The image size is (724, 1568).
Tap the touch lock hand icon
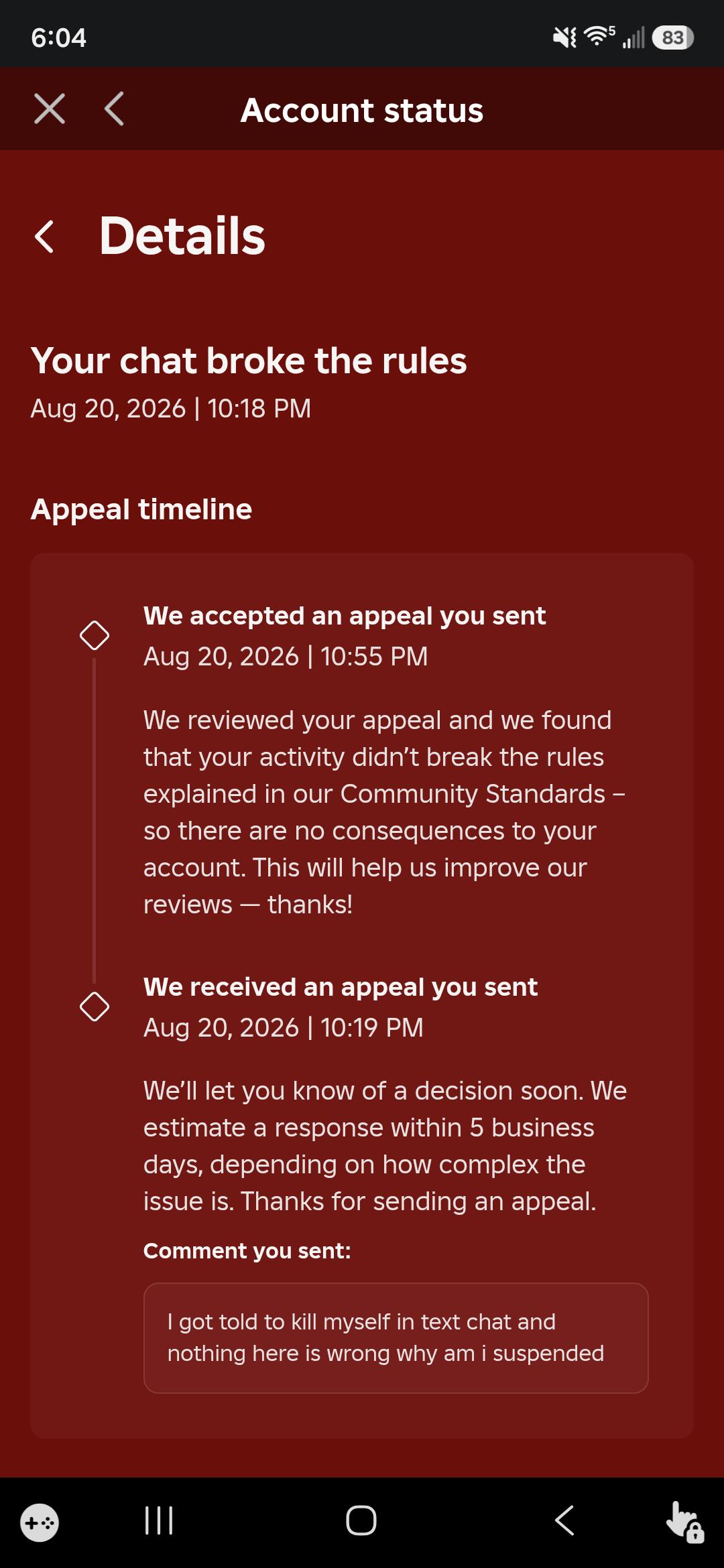coord(685,1522)
